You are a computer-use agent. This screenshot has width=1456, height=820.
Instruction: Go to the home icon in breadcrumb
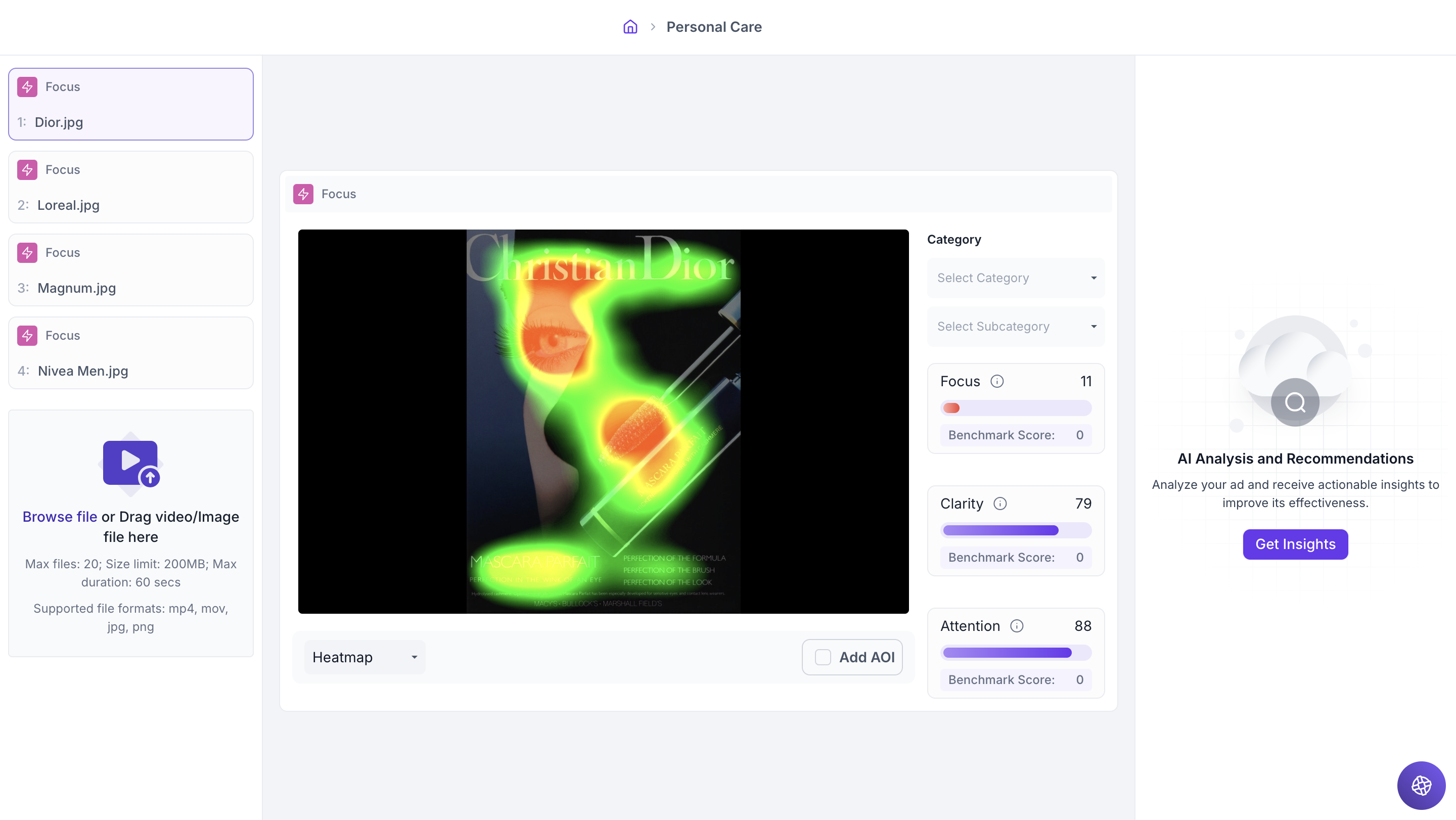click(630, 27)
